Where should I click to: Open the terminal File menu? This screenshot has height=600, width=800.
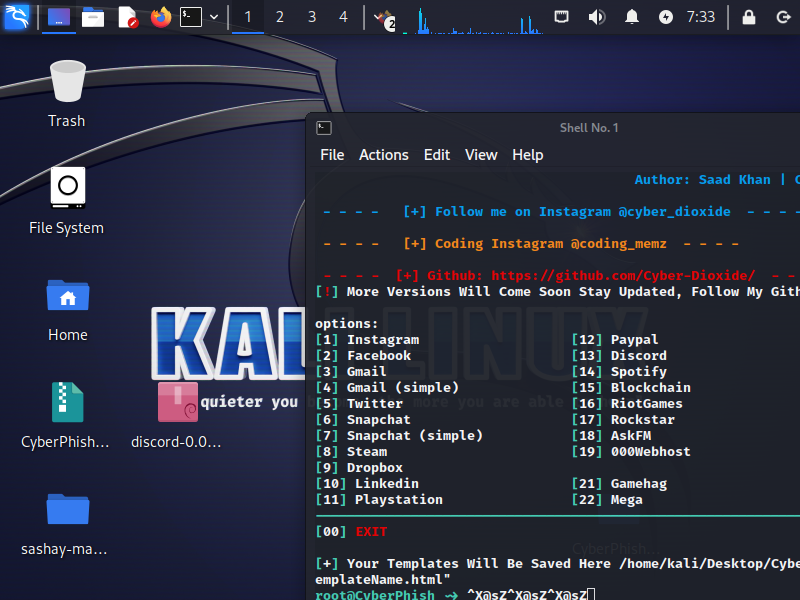click(332, 155)
